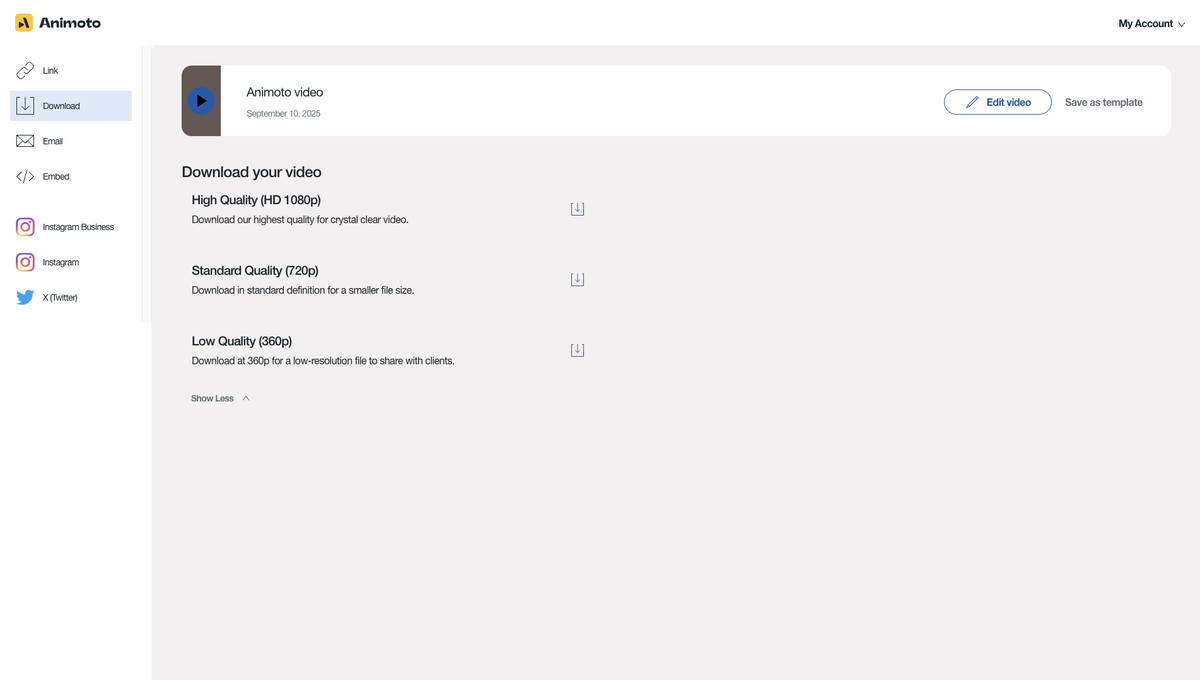Collapse the quality list via Show Less
Screen dimensions: 1200x680
click(211, 398)
